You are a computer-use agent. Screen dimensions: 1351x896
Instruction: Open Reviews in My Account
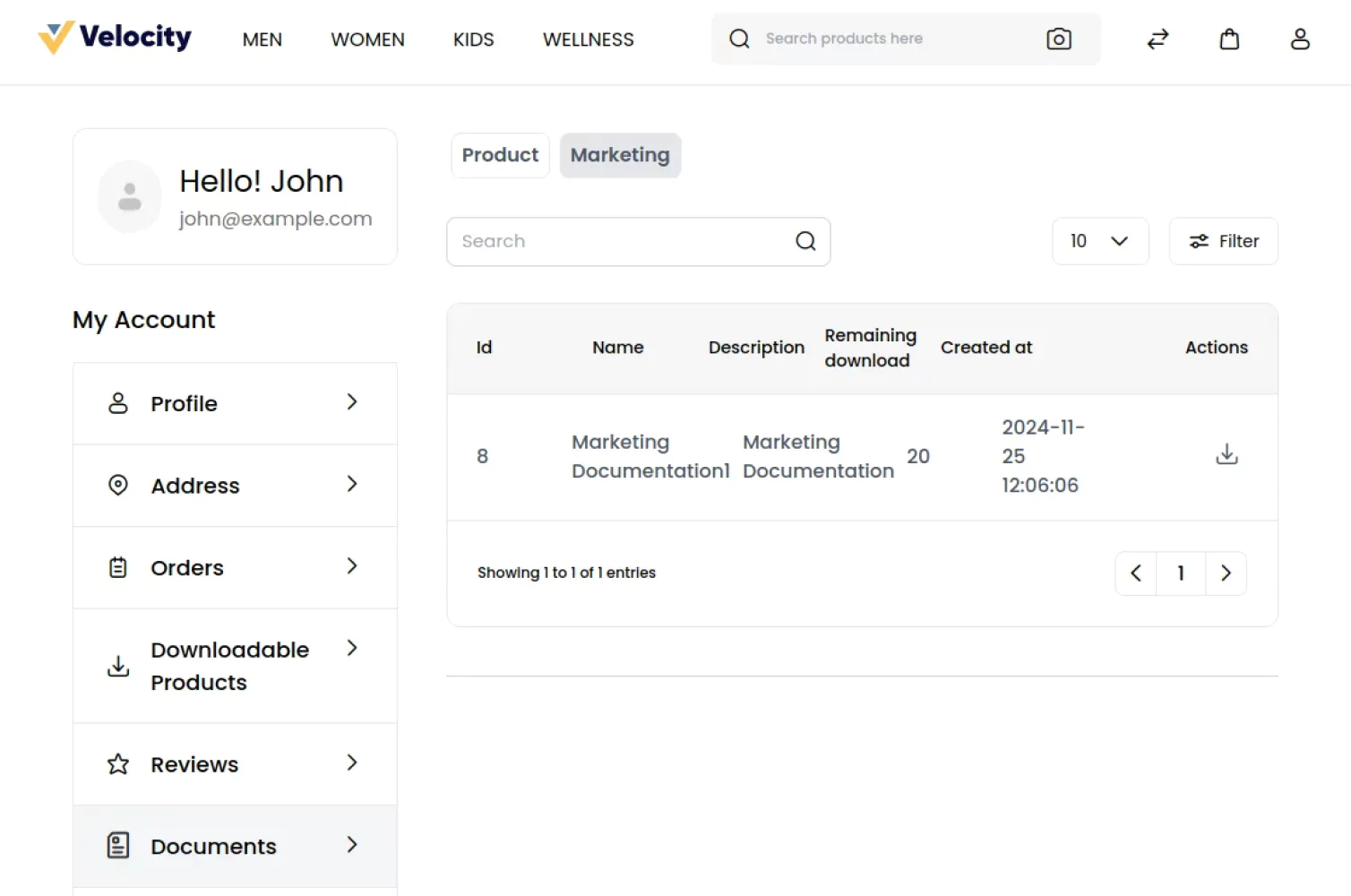coord(235,764)
